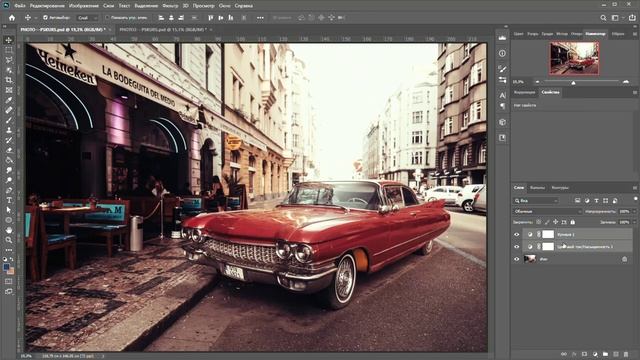The image size is (640, 360).
Task: Select the Eyedropper tool
Action: (x=9, y=100)
